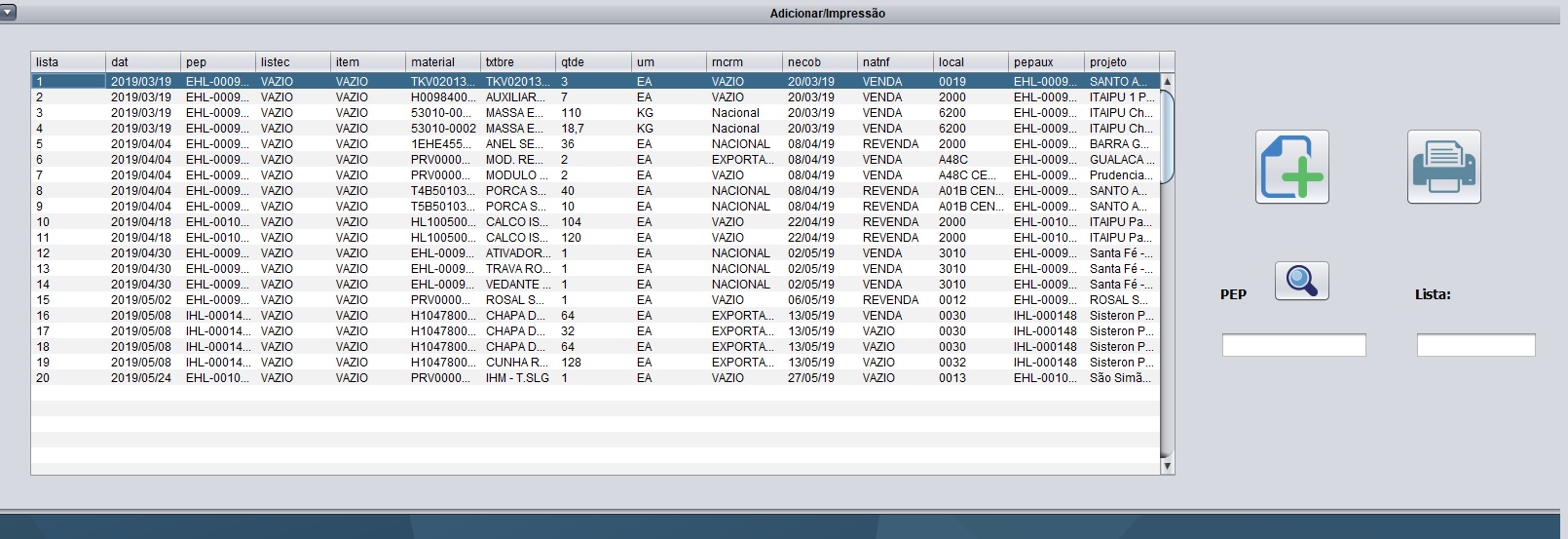Select the CUNHA R... description cell

point(518,363)
